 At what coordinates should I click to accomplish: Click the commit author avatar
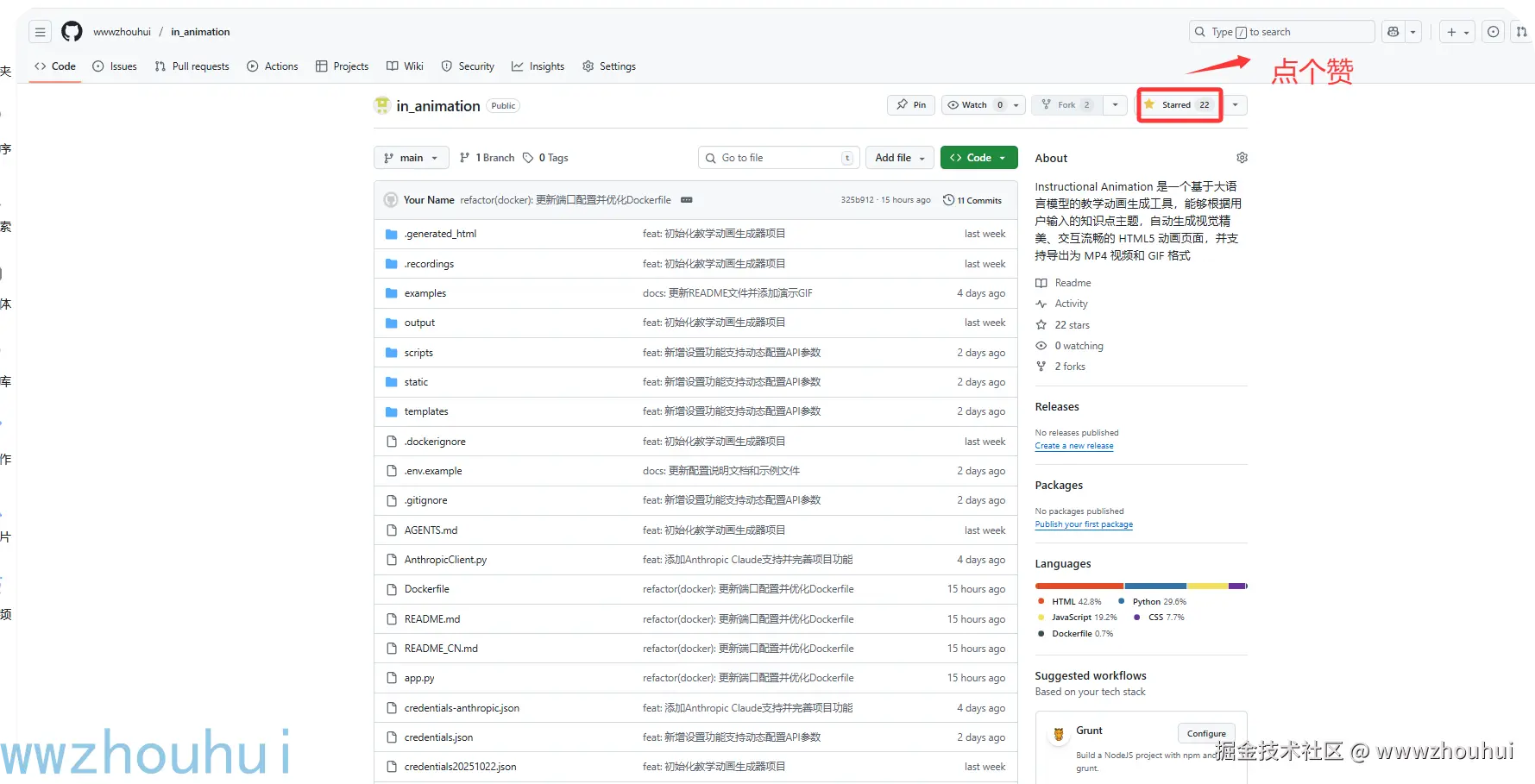click(391, 200)
